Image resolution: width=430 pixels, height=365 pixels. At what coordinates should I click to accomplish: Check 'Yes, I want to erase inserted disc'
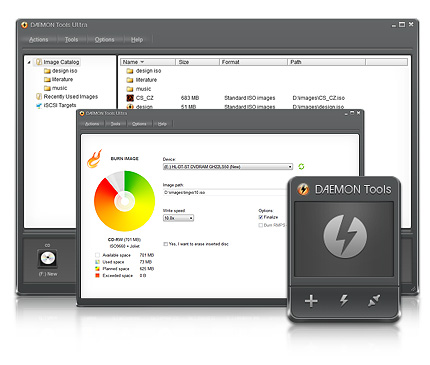[x=165, y=244]
